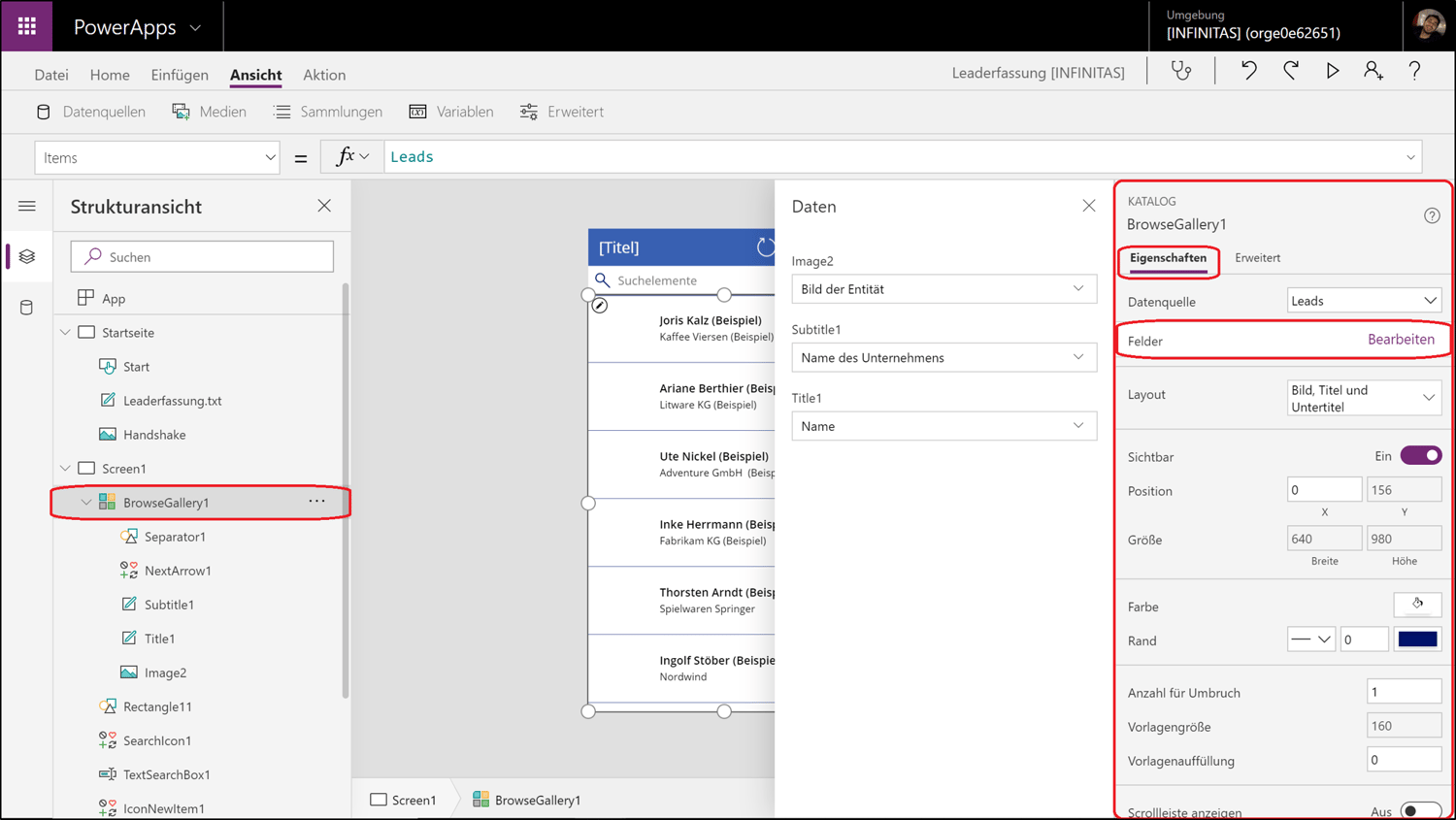Image resolution: width=1456 pixels, height=820 pixels.
Task: Undo the last change
Action: tap(1249, 70)
